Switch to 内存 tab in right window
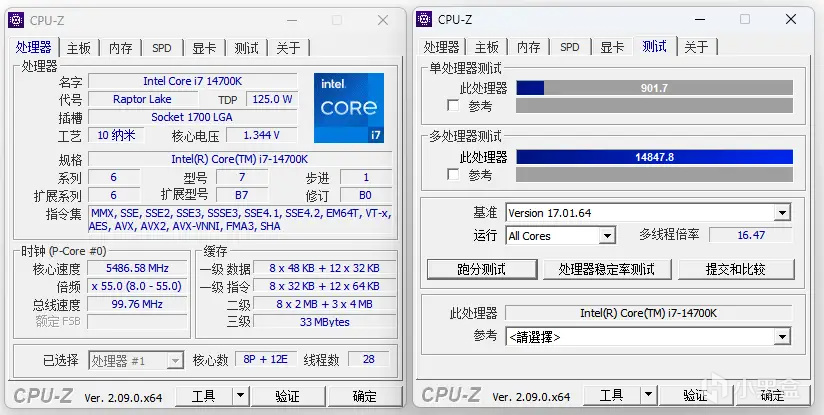The width and height of the screenshot is (824, 415). pos(529,47)
